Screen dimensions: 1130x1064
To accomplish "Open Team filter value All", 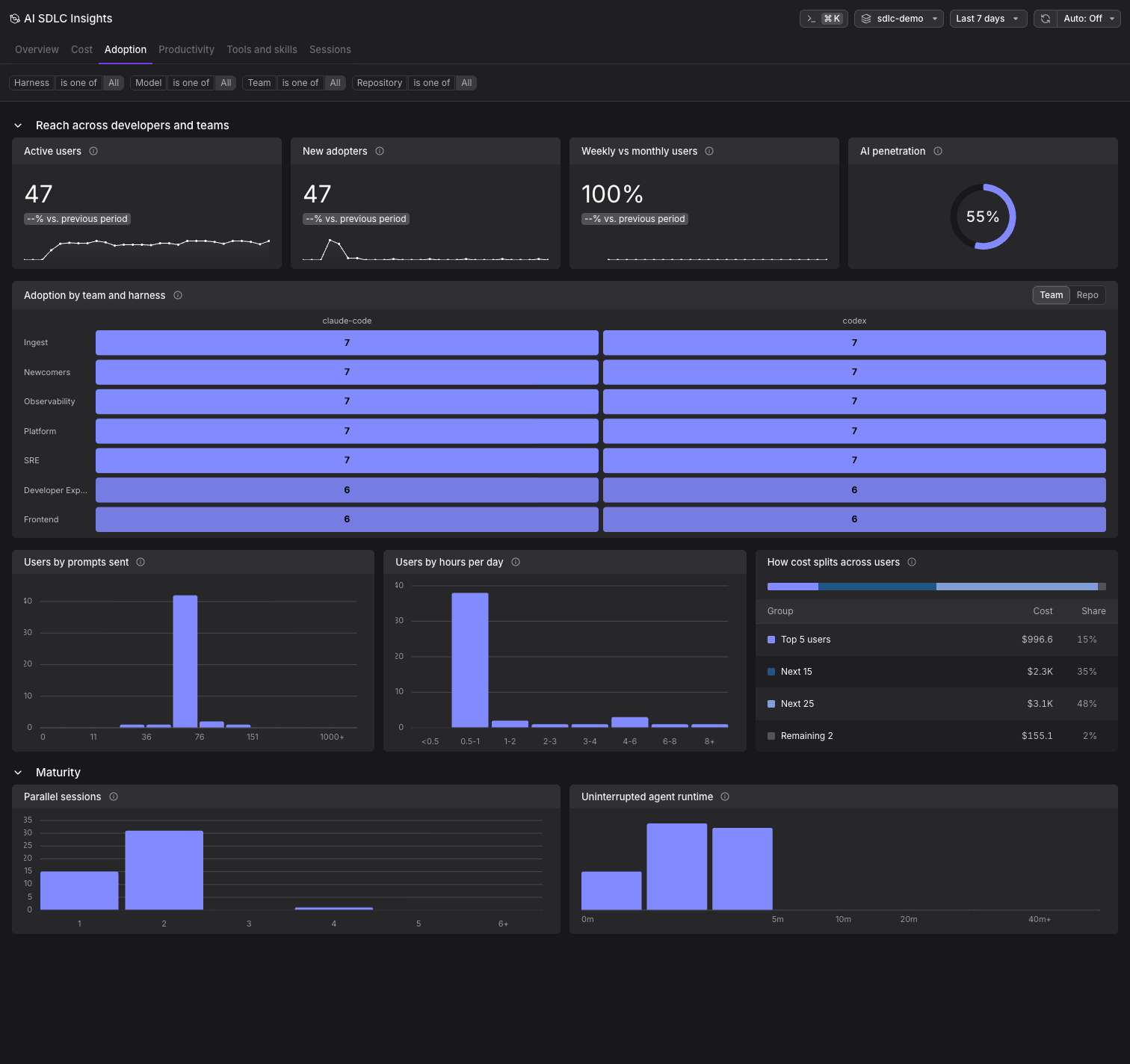I will 335,83.
